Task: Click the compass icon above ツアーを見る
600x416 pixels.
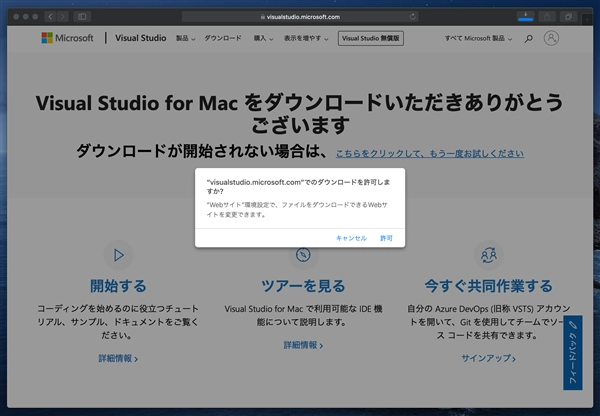Action: pyautogui.click(x=303, y=255)
